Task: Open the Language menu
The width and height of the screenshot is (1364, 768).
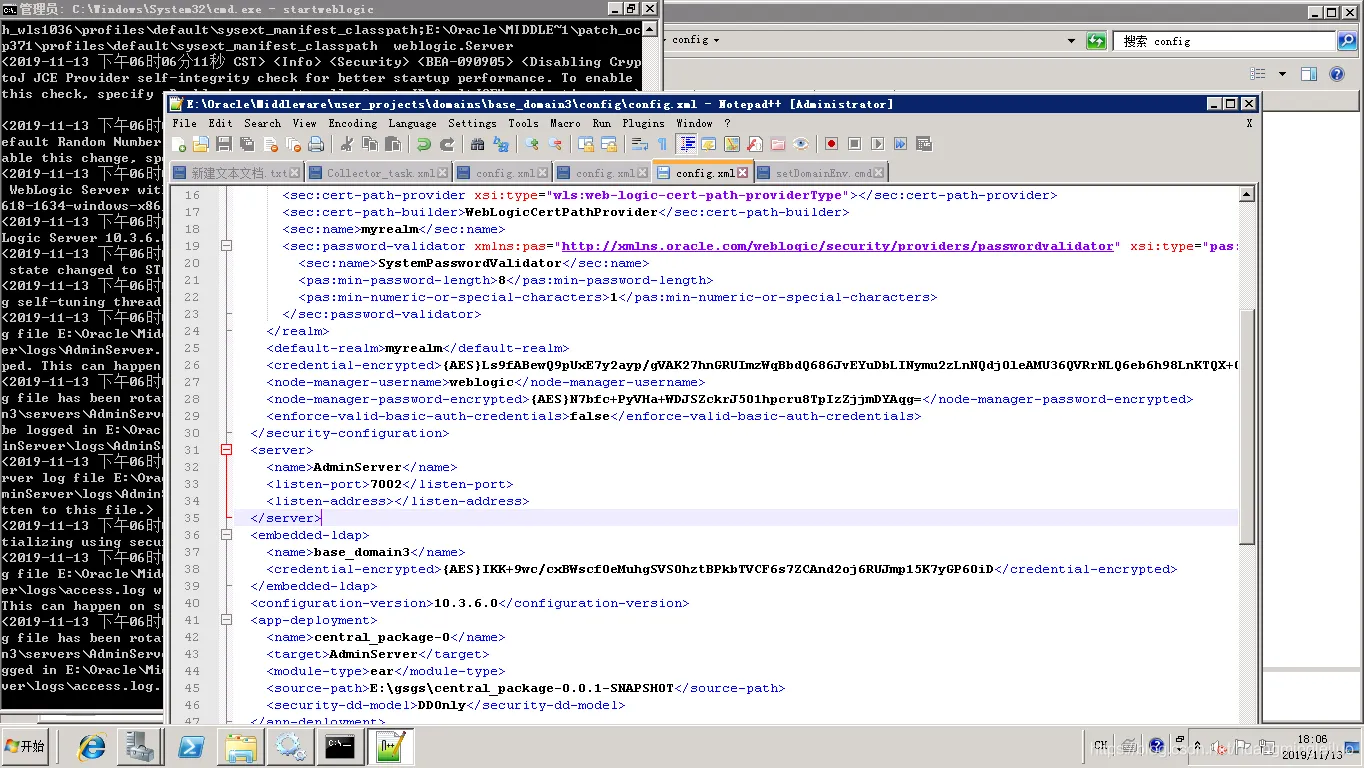Action: [x=412, y=123]
